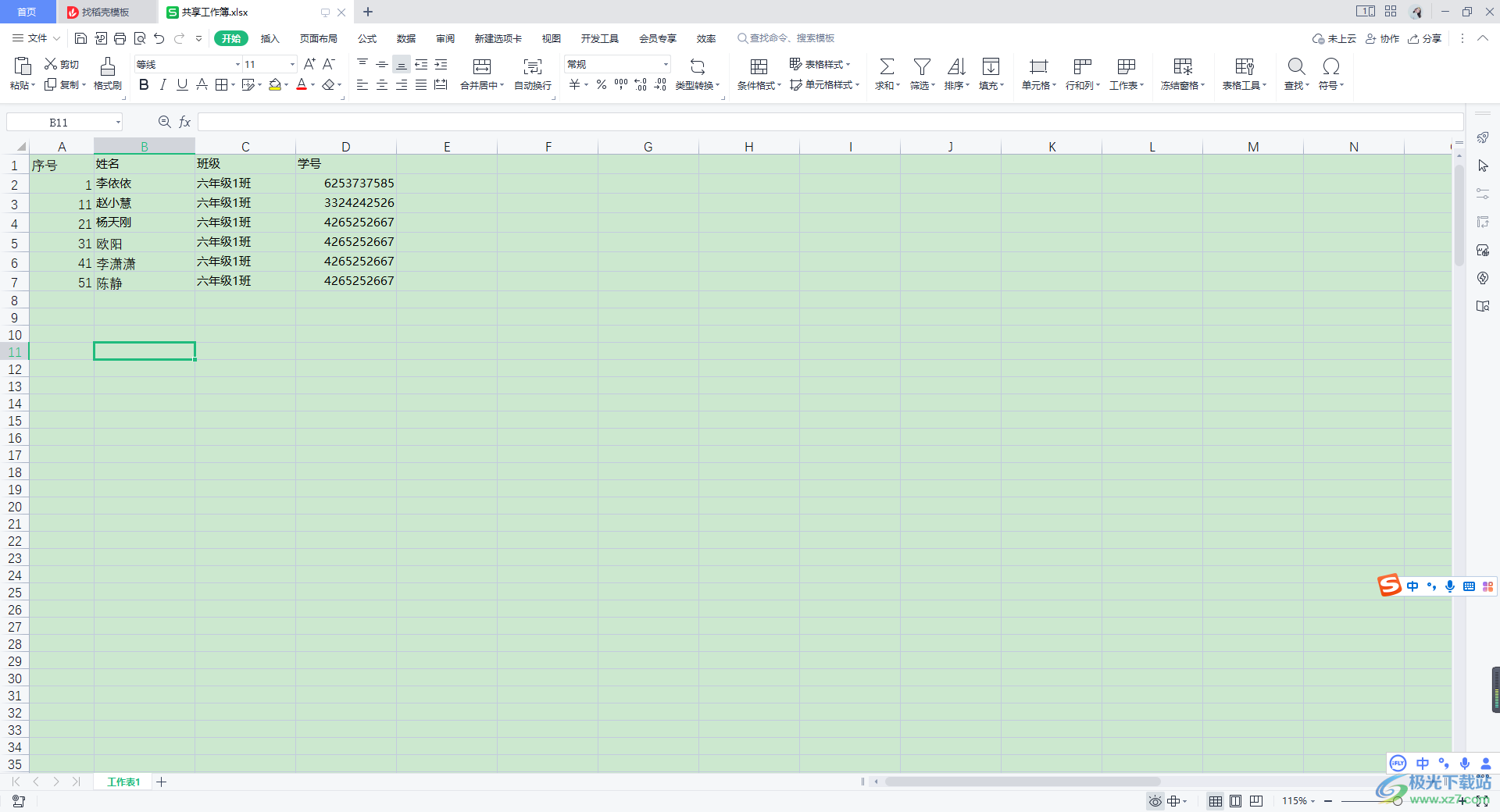The width and height of the screenshot is (1500, 812).
Task: Open the Review tab
Action: pos(445,38)
